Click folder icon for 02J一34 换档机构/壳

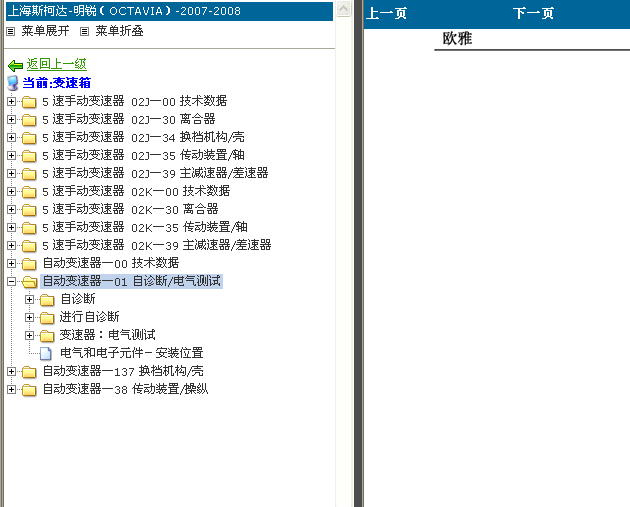point(29,138)
